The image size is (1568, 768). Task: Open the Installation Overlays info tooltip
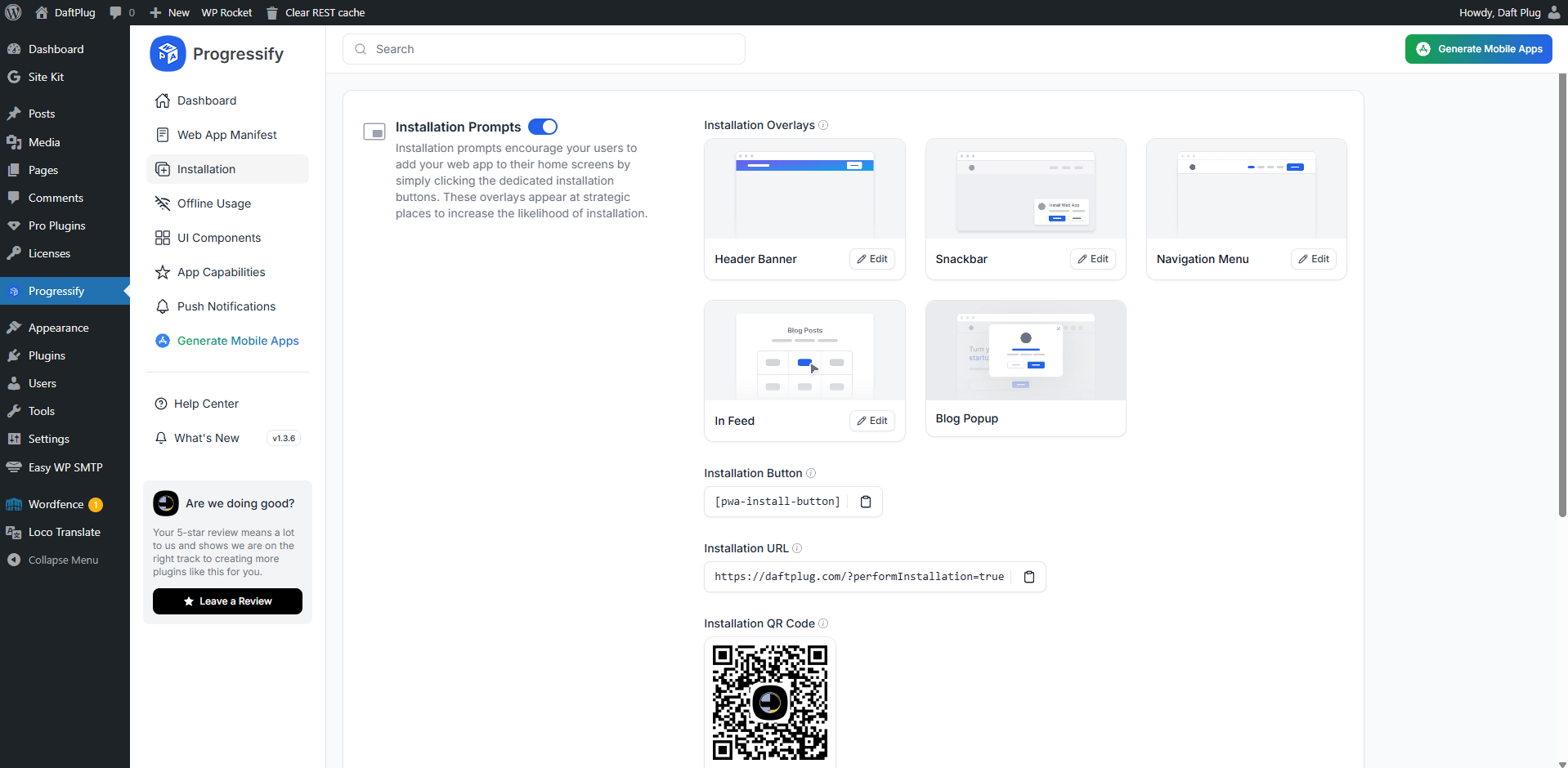pyautogui.click(x=823, y=125)
